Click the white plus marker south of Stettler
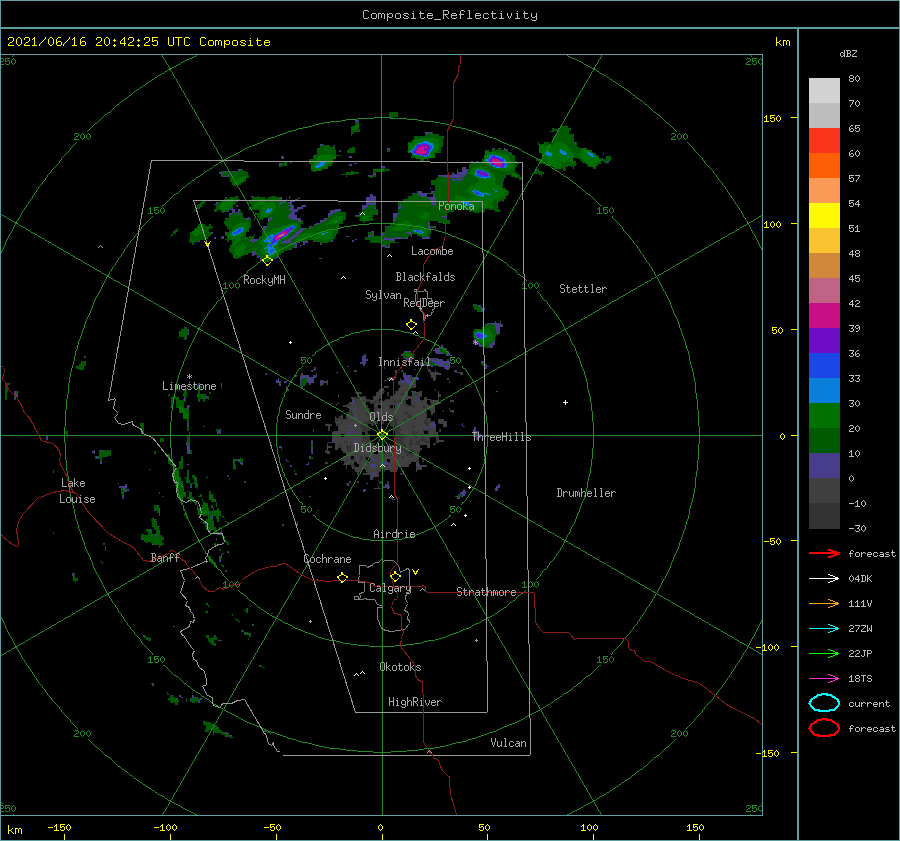 coord(565,402)
